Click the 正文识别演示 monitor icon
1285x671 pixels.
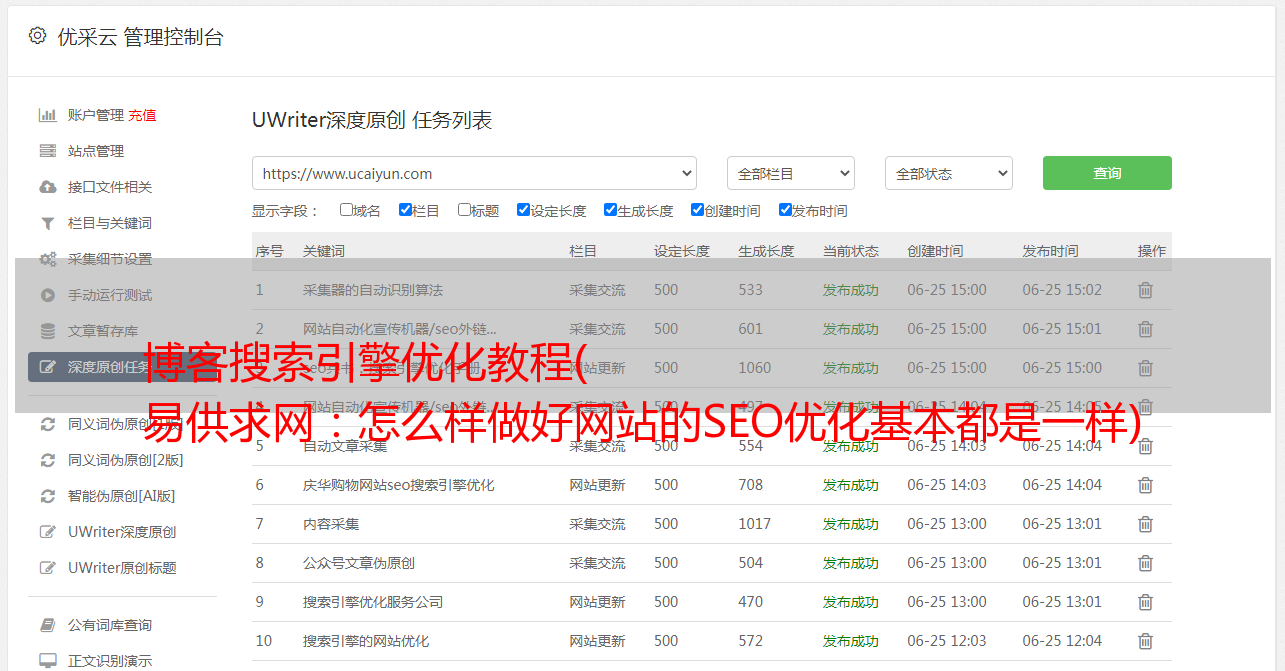tap(47, 661)
